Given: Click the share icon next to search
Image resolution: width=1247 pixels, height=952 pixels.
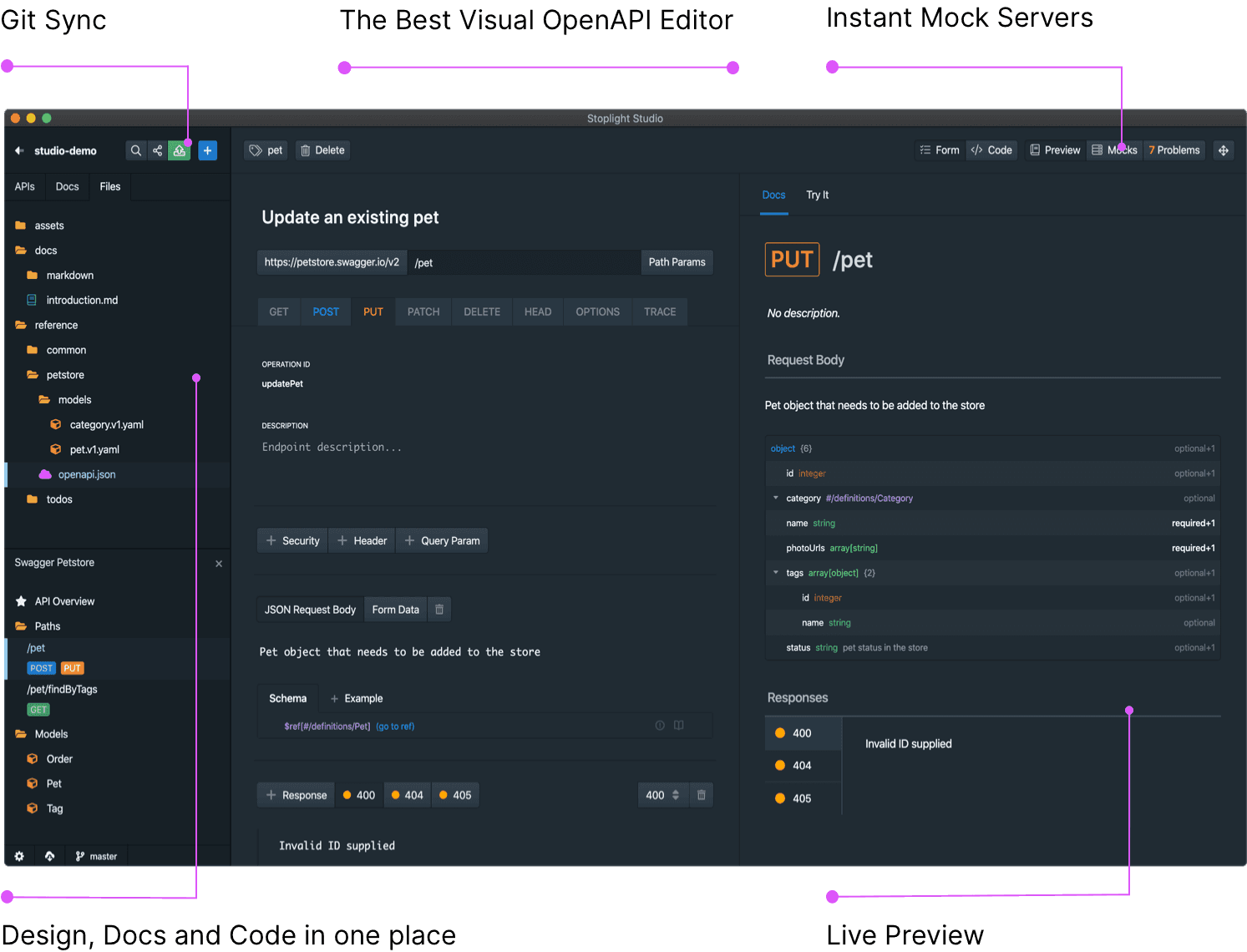Looking at the screenshot, I should 157,151.
